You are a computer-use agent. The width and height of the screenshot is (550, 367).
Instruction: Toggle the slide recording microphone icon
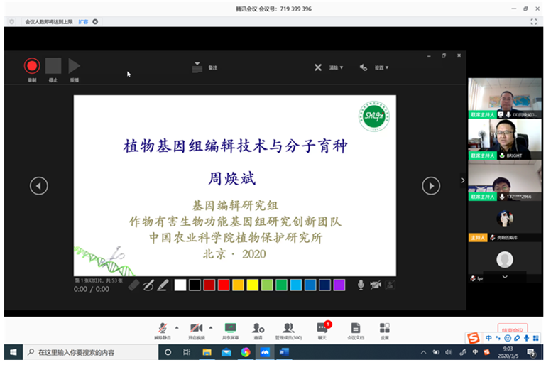pos(361,285)
